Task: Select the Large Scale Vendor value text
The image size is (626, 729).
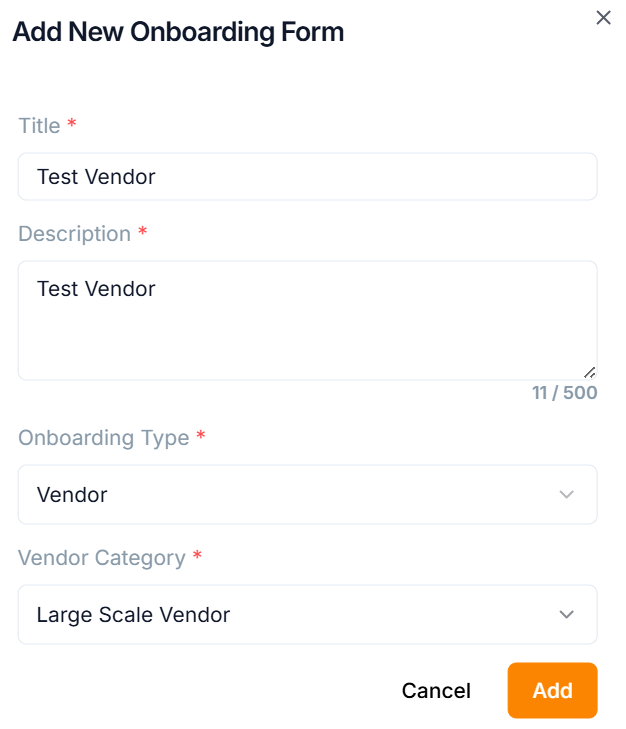Action: [133, 615]
